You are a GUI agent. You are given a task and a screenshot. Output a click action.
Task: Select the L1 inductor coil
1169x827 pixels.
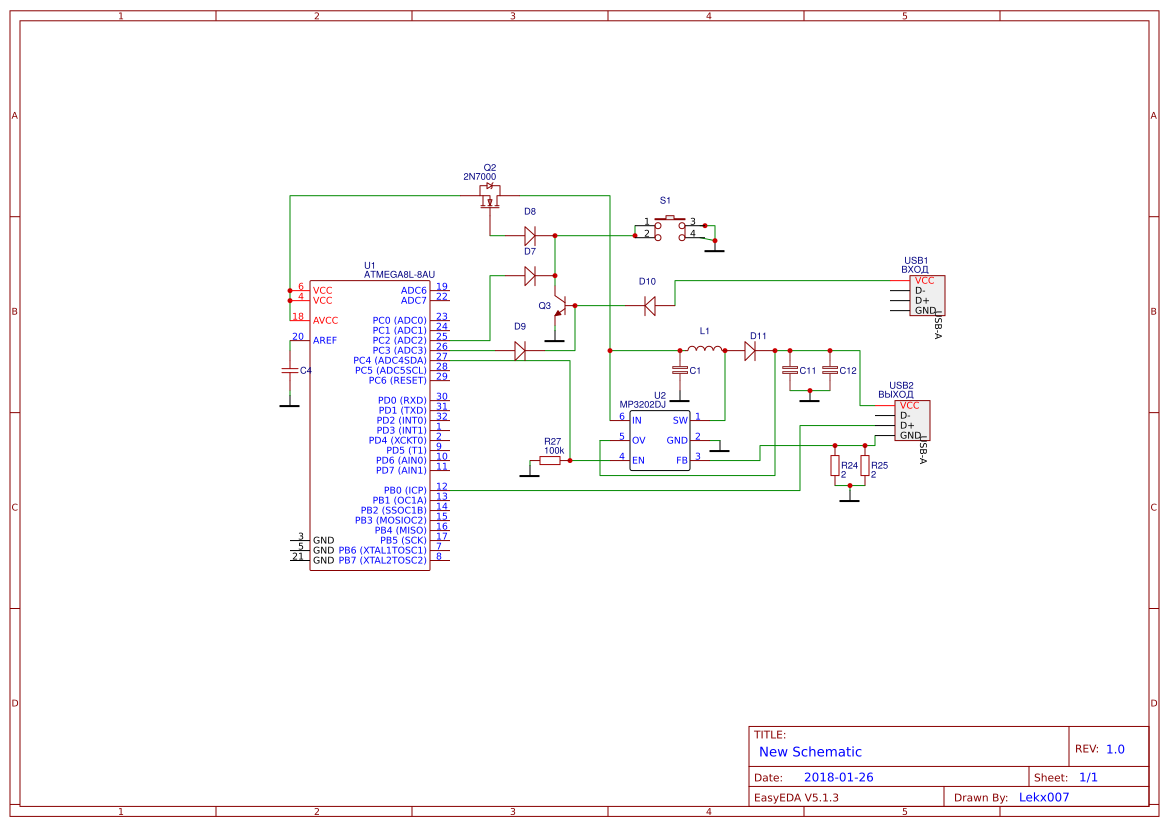tap(705, 350)
